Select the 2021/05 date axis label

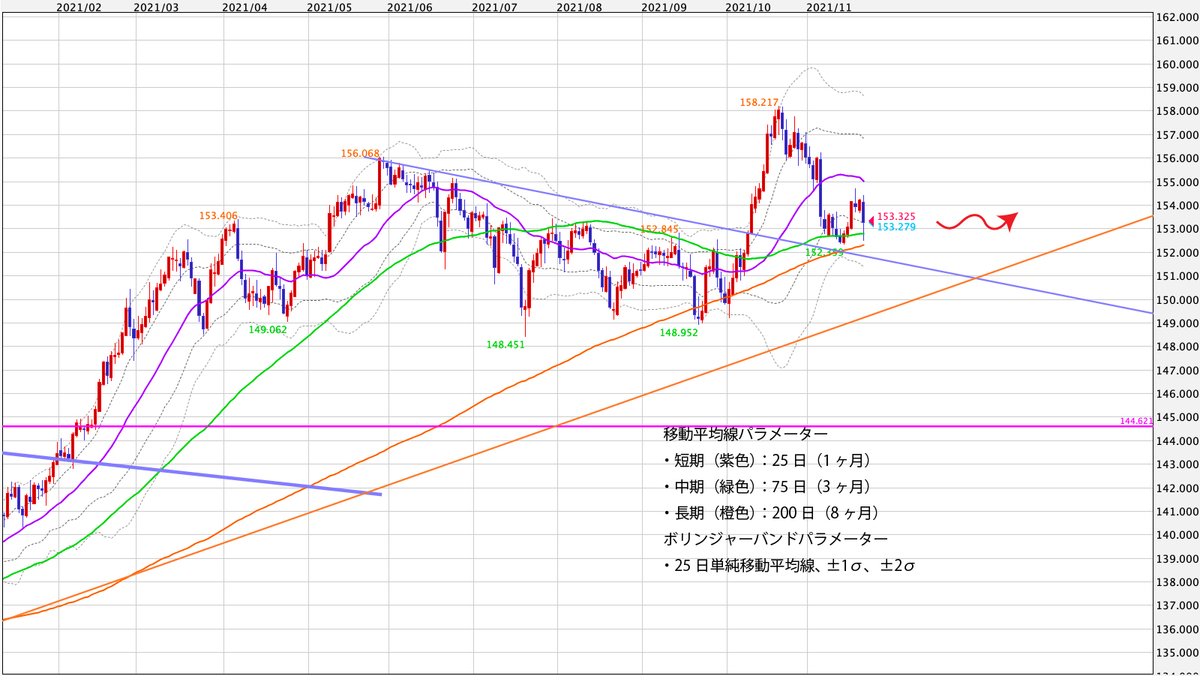pos(330,7)
